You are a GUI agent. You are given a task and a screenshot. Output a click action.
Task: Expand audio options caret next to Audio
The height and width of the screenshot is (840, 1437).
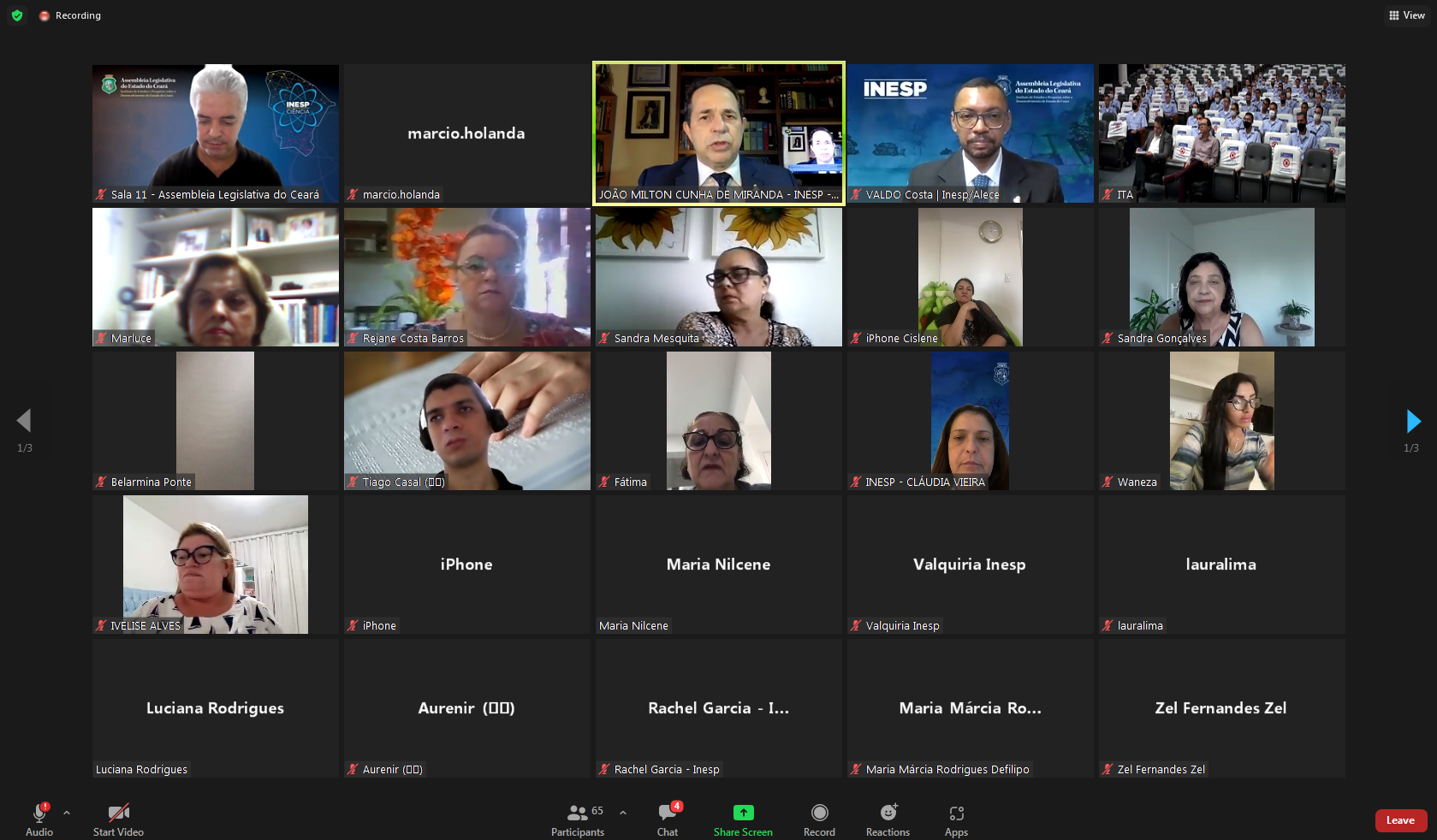coord(67,813)
